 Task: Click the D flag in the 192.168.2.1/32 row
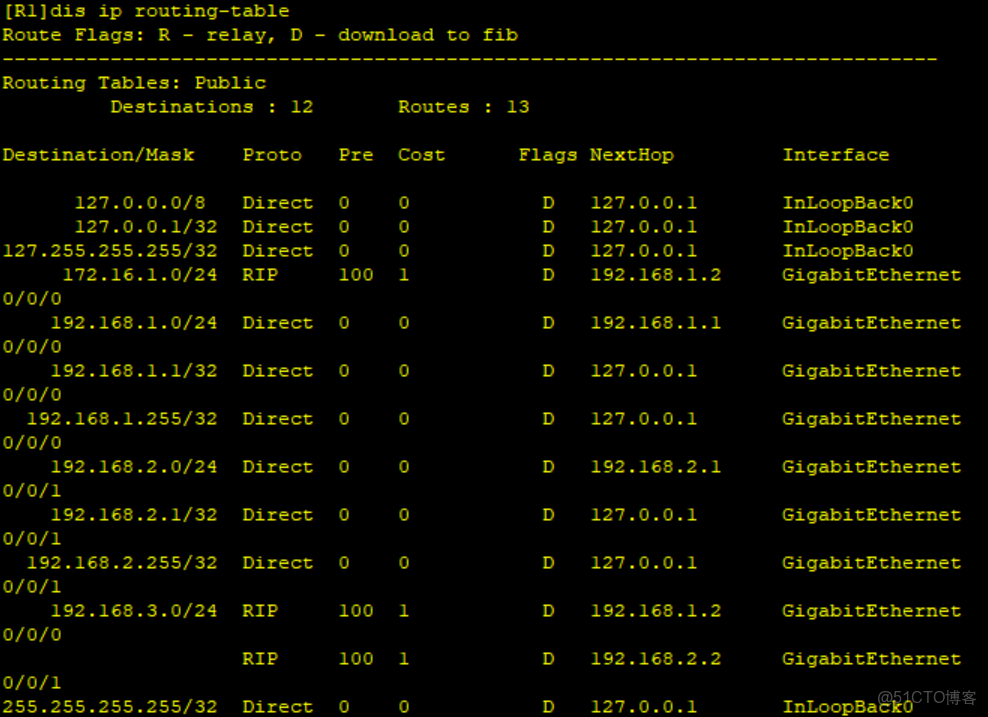(x=548, y=515)
